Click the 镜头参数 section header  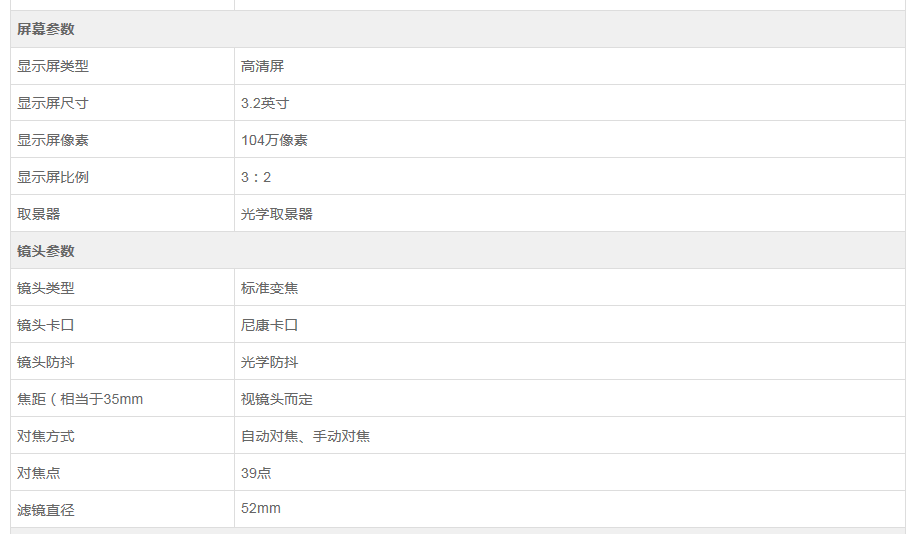pos(457,251)
